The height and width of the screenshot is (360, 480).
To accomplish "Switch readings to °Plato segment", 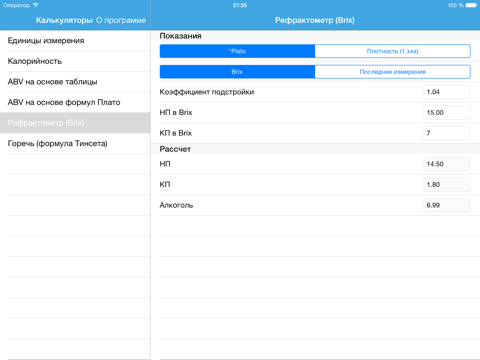I will click(x=237, y=51).
